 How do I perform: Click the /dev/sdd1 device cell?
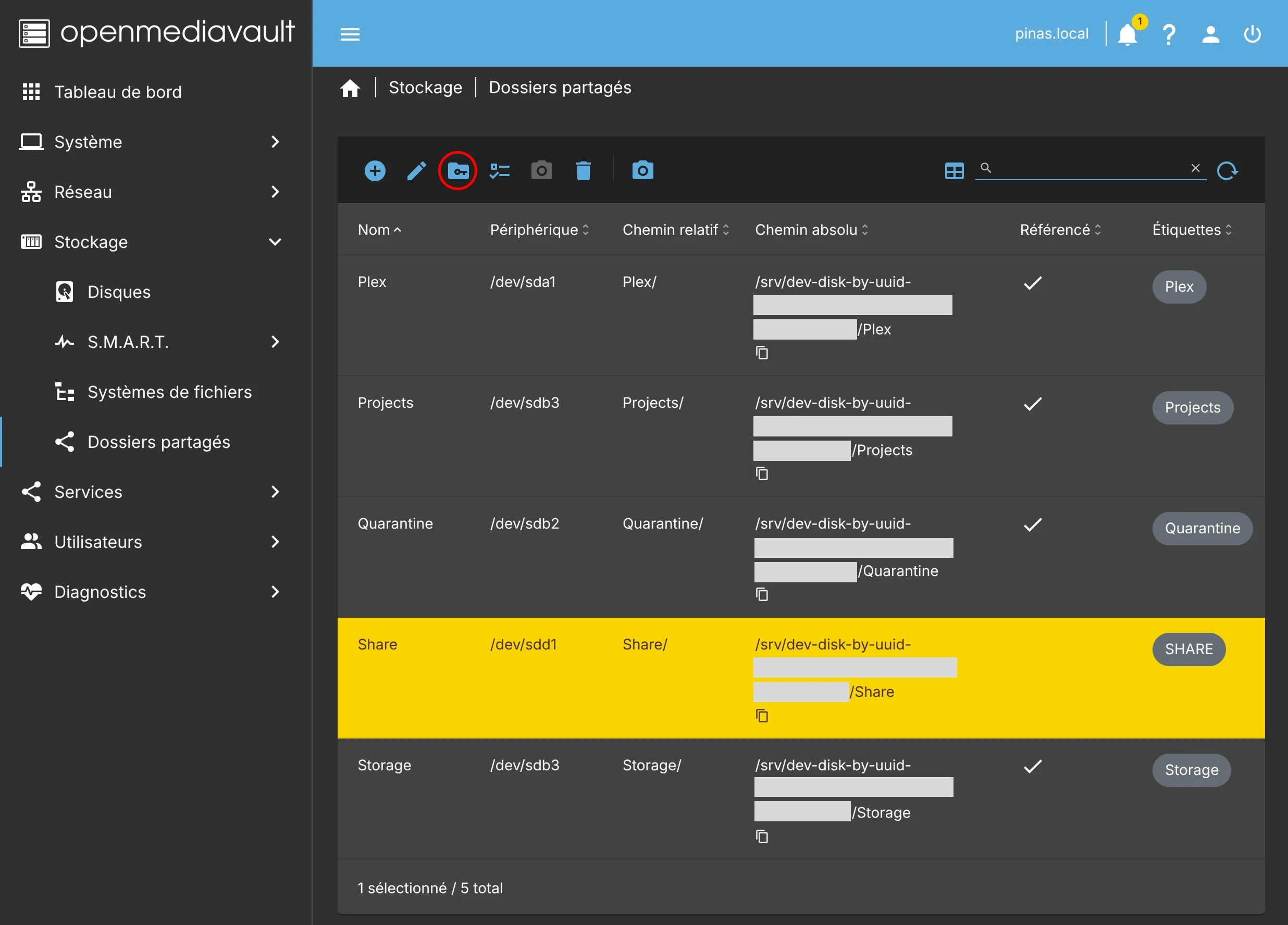(x=524, y=644)
